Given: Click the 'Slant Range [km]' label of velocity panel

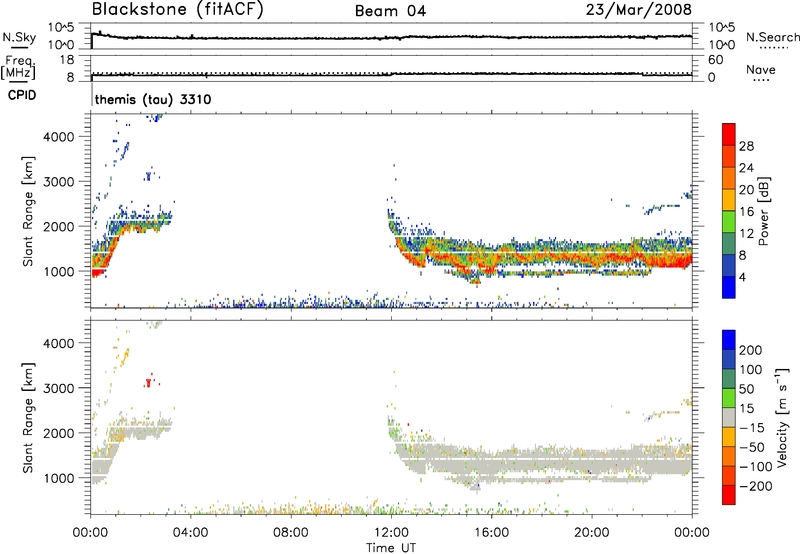Looking at the screenshot, I should pyautogui.click(x=28, y=418).
